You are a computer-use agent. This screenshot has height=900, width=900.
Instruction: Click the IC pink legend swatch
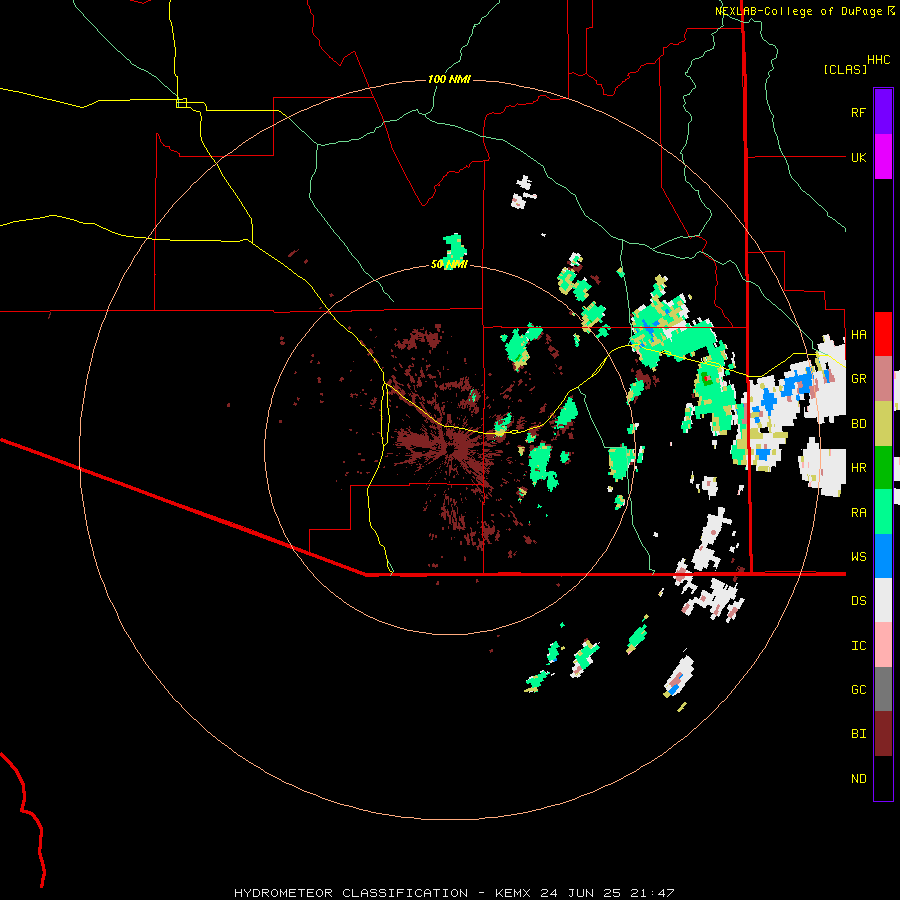tap(883, 645)
